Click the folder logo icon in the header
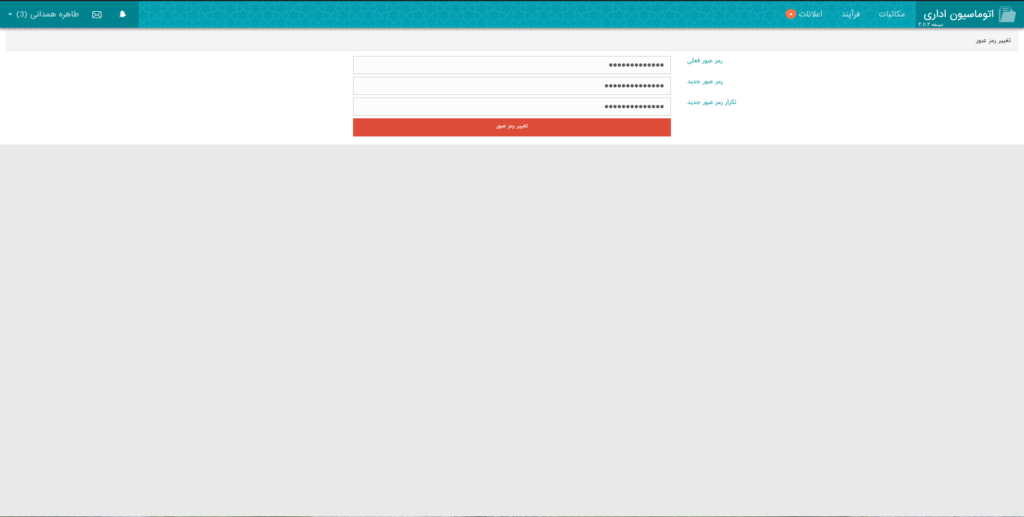Screen dimensions: 1024x517 pyautogui.click(x=1007, y=14)
